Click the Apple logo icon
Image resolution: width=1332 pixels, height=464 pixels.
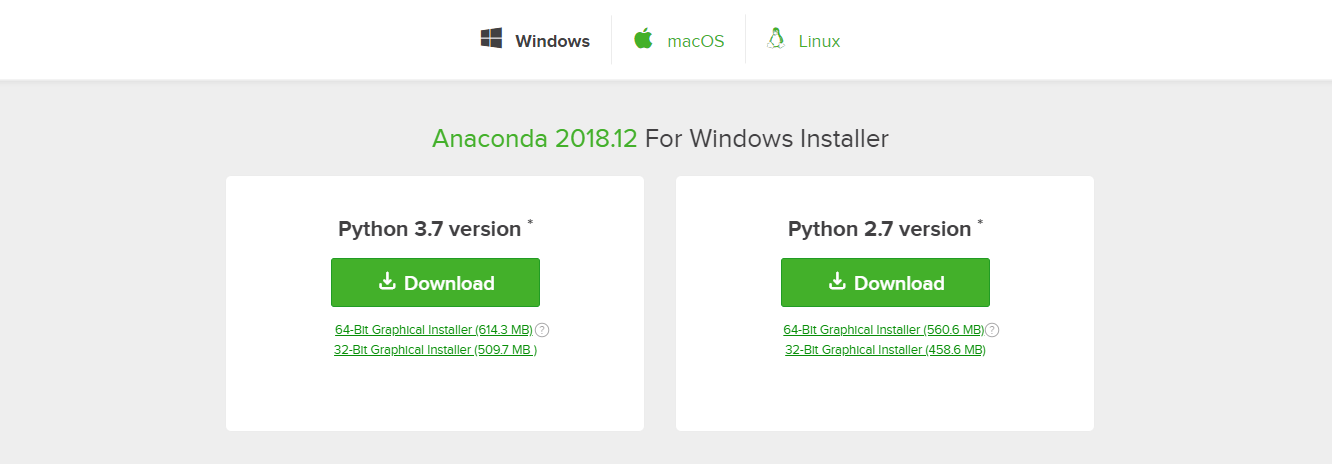point(643,39)
